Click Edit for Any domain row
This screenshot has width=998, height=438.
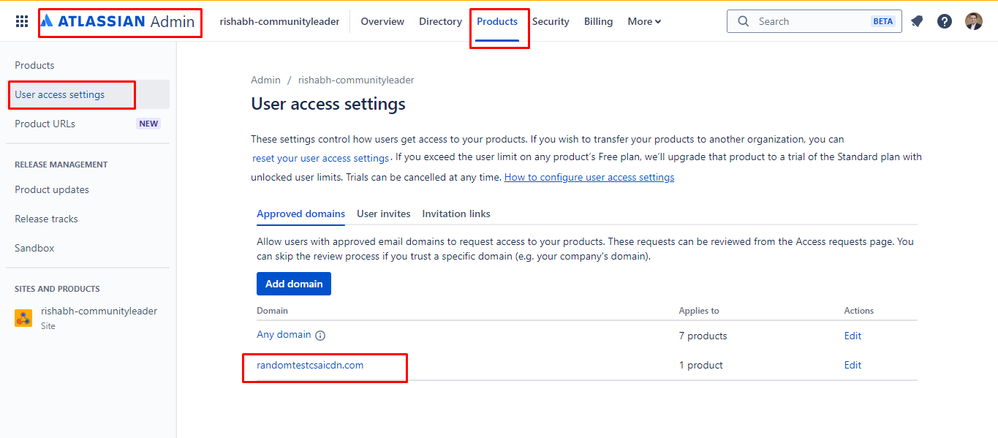click(852, 336)
